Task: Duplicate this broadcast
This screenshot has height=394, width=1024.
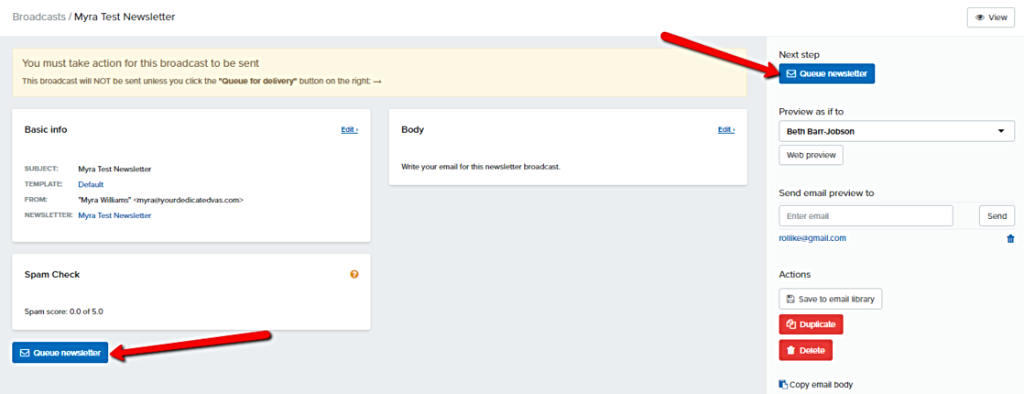Action: (x=810, y=324)
